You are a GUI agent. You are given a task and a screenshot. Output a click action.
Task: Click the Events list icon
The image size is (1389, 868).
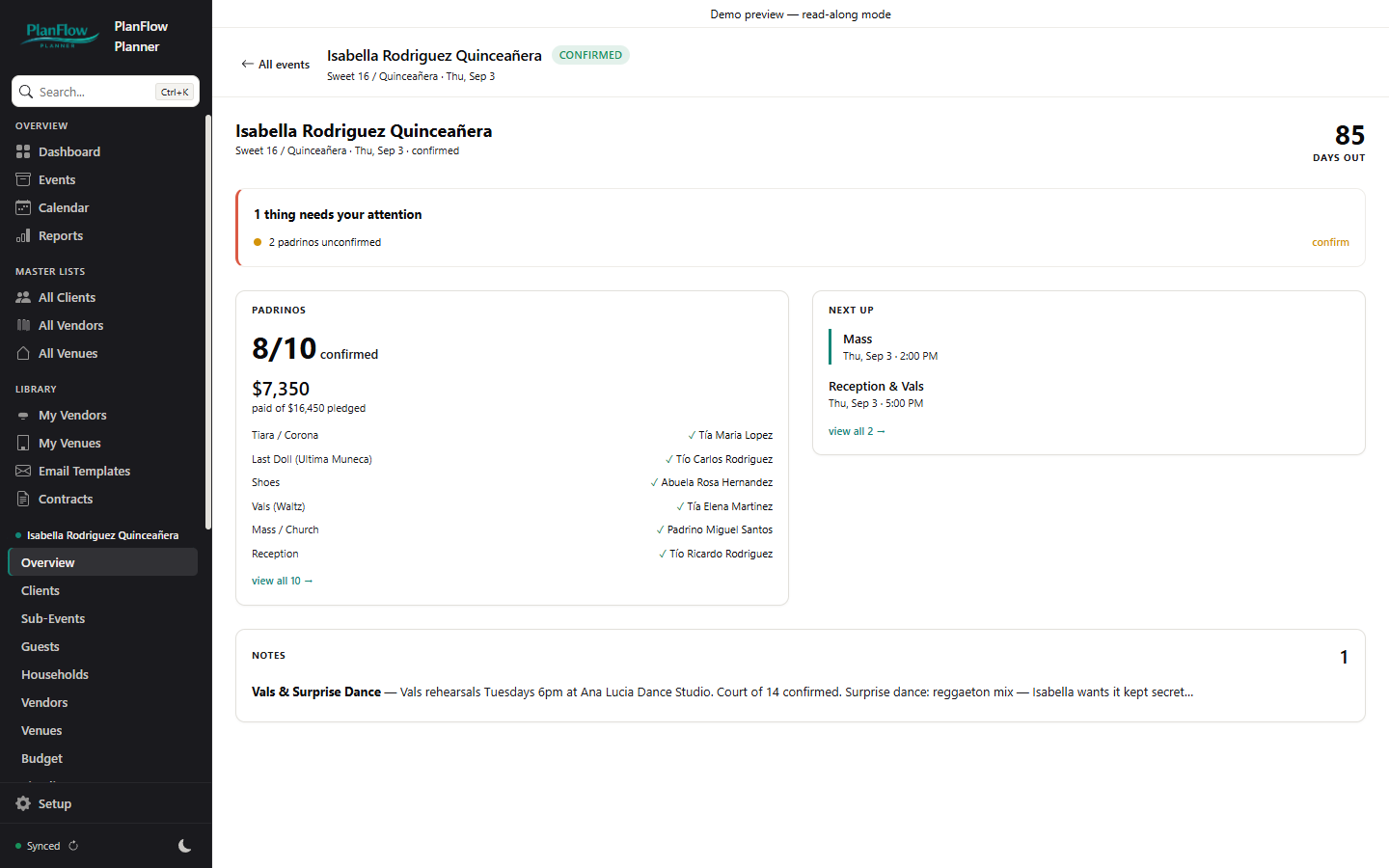23,179
